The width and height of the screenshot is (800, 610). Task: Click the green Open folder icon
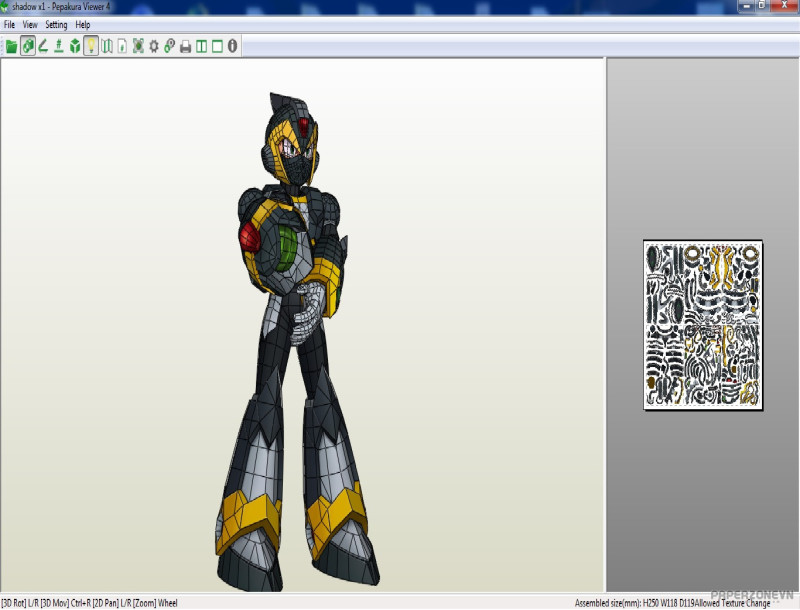click(x=11, y=46)
